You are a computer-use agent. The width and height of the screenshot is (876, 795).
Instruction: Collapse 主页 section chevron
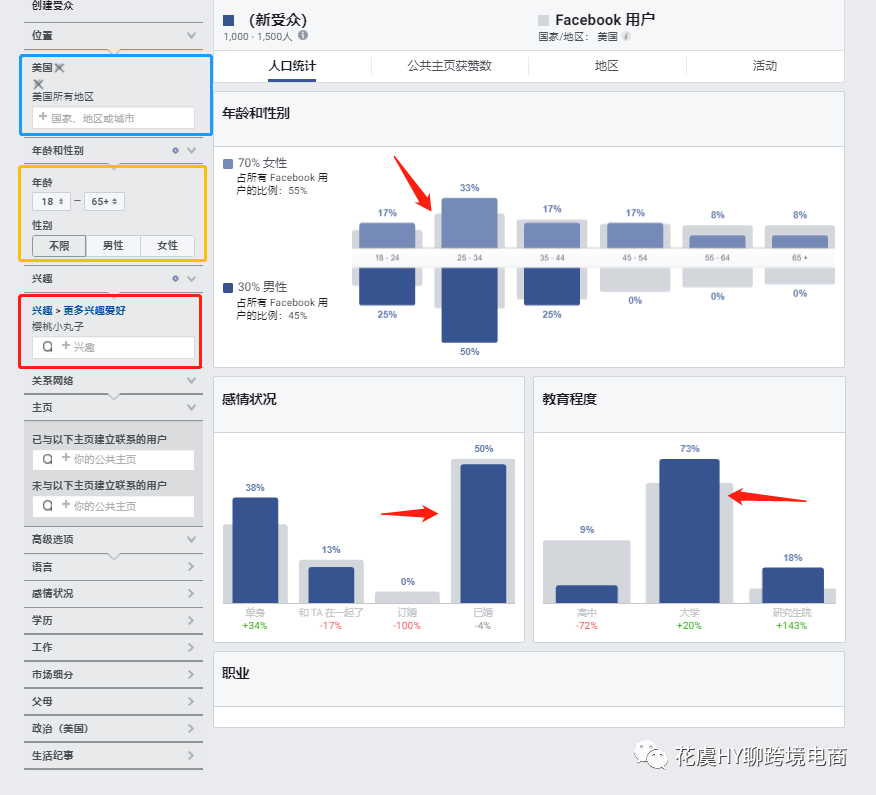click(192, 407)
